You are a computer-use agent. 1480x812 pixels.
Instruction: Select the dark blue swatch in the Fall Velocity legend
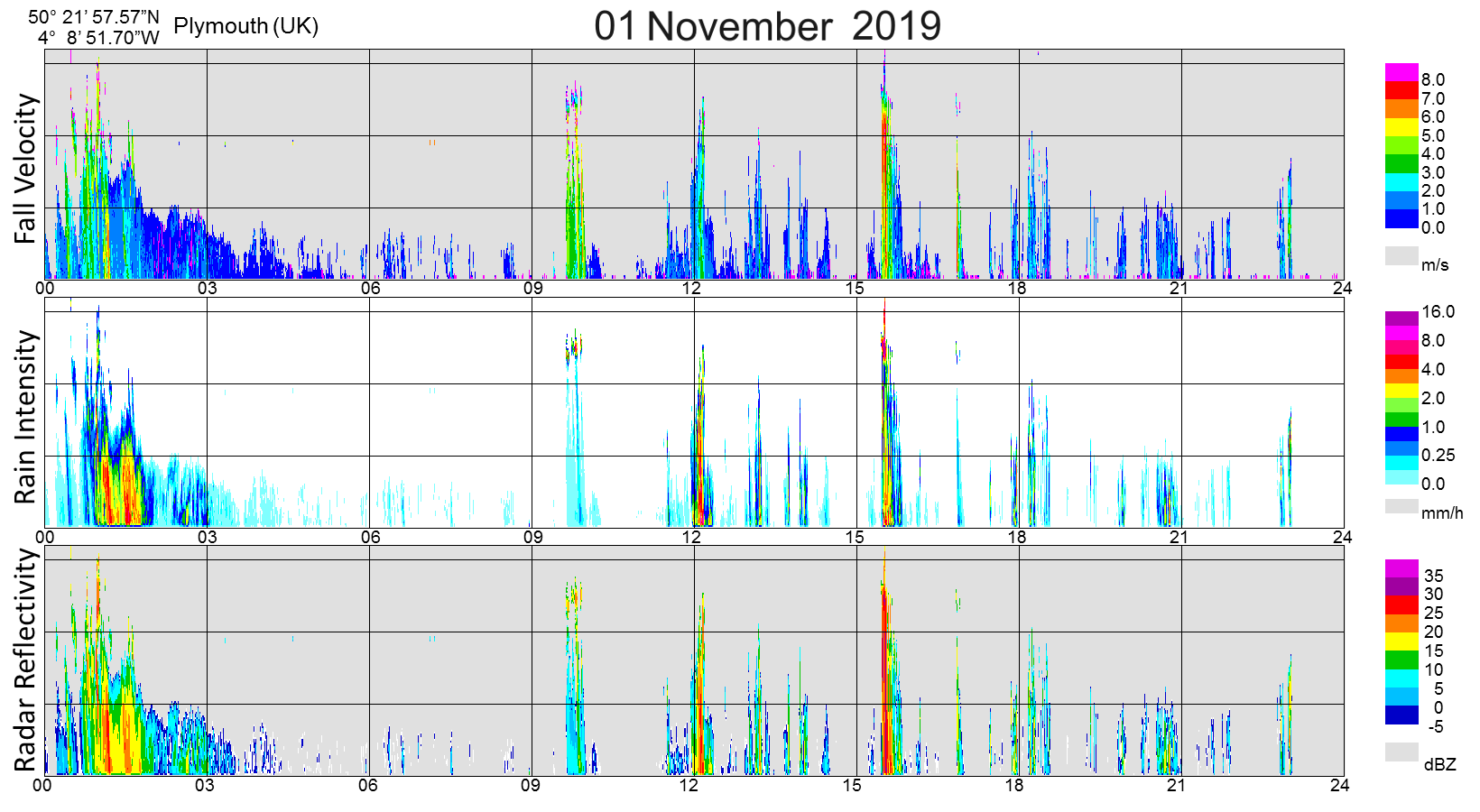point(1401,218)
